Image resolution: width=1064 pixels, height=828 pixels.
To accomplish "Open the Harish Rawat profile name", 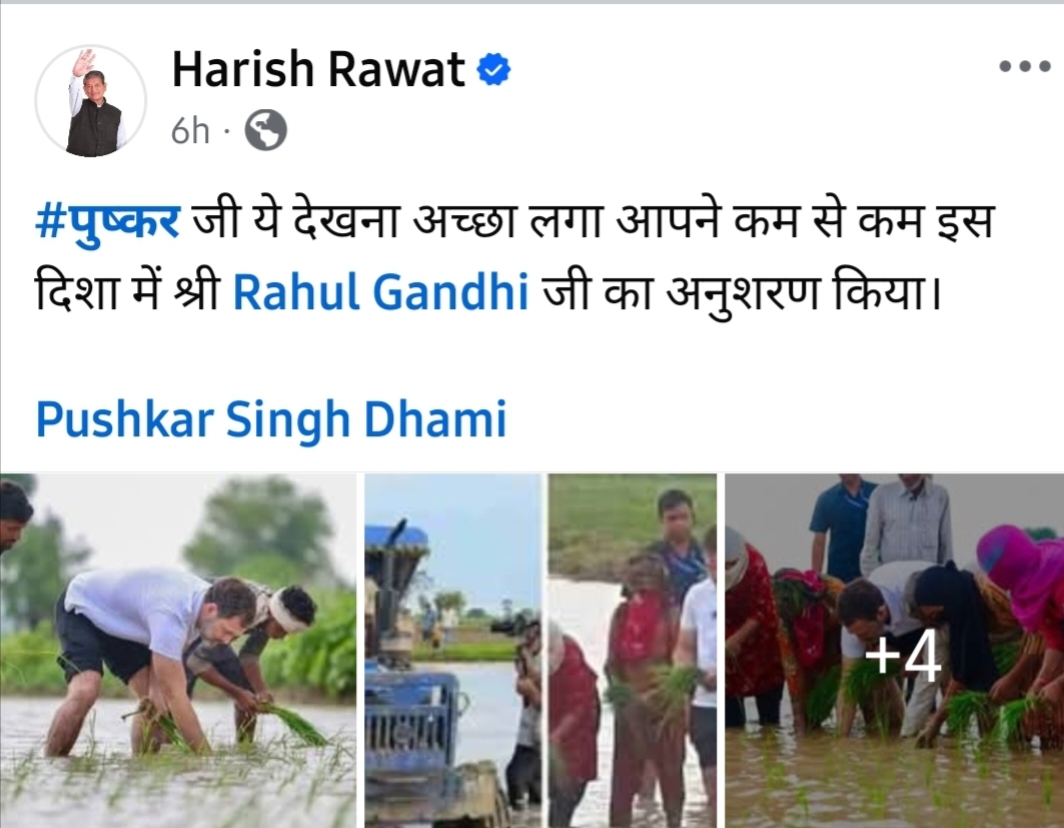I will coord(318,69).
